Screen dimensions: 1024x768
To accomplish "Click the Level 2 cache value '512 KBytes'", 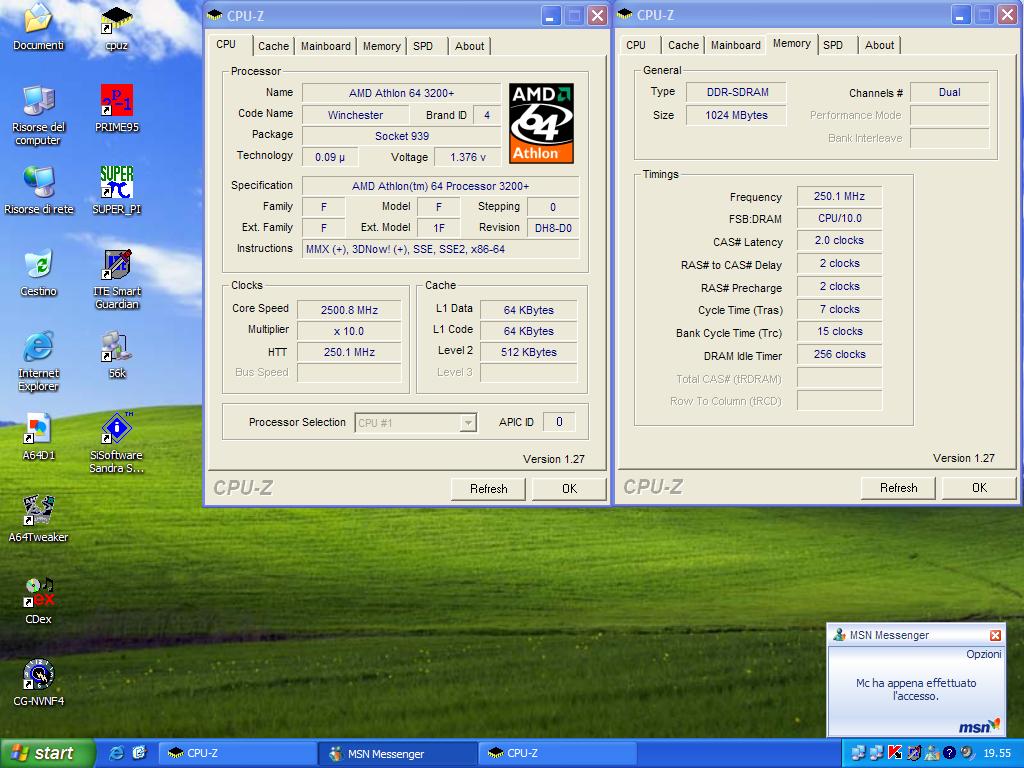I will pos(528,352).
